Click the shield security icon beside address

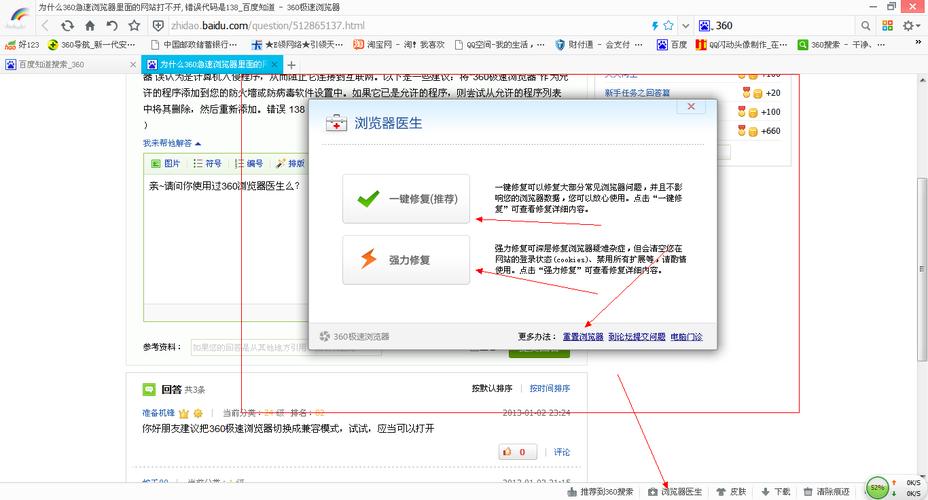158,25
